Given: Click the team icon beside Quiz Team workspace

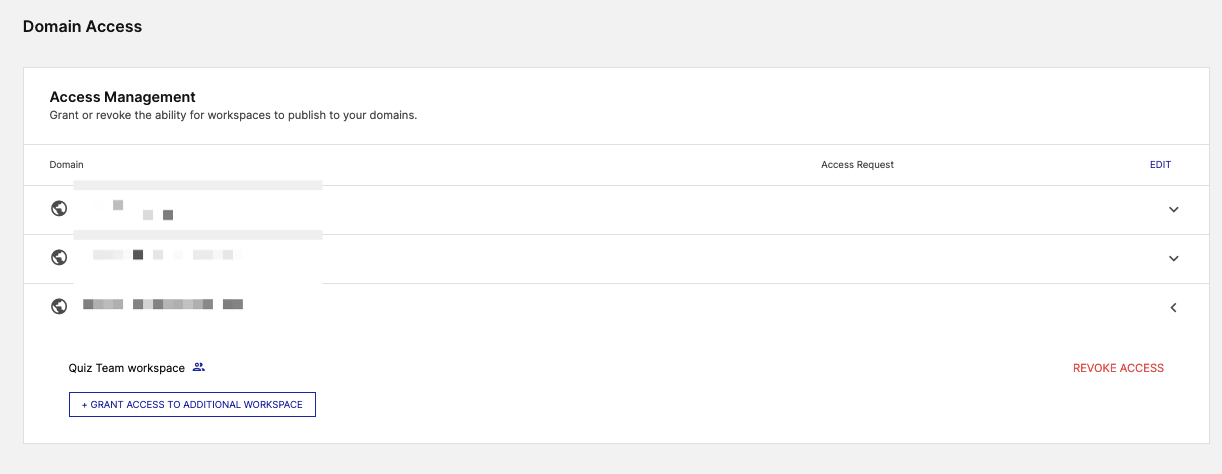Looking at the screenshot, I should pos(199,367).
